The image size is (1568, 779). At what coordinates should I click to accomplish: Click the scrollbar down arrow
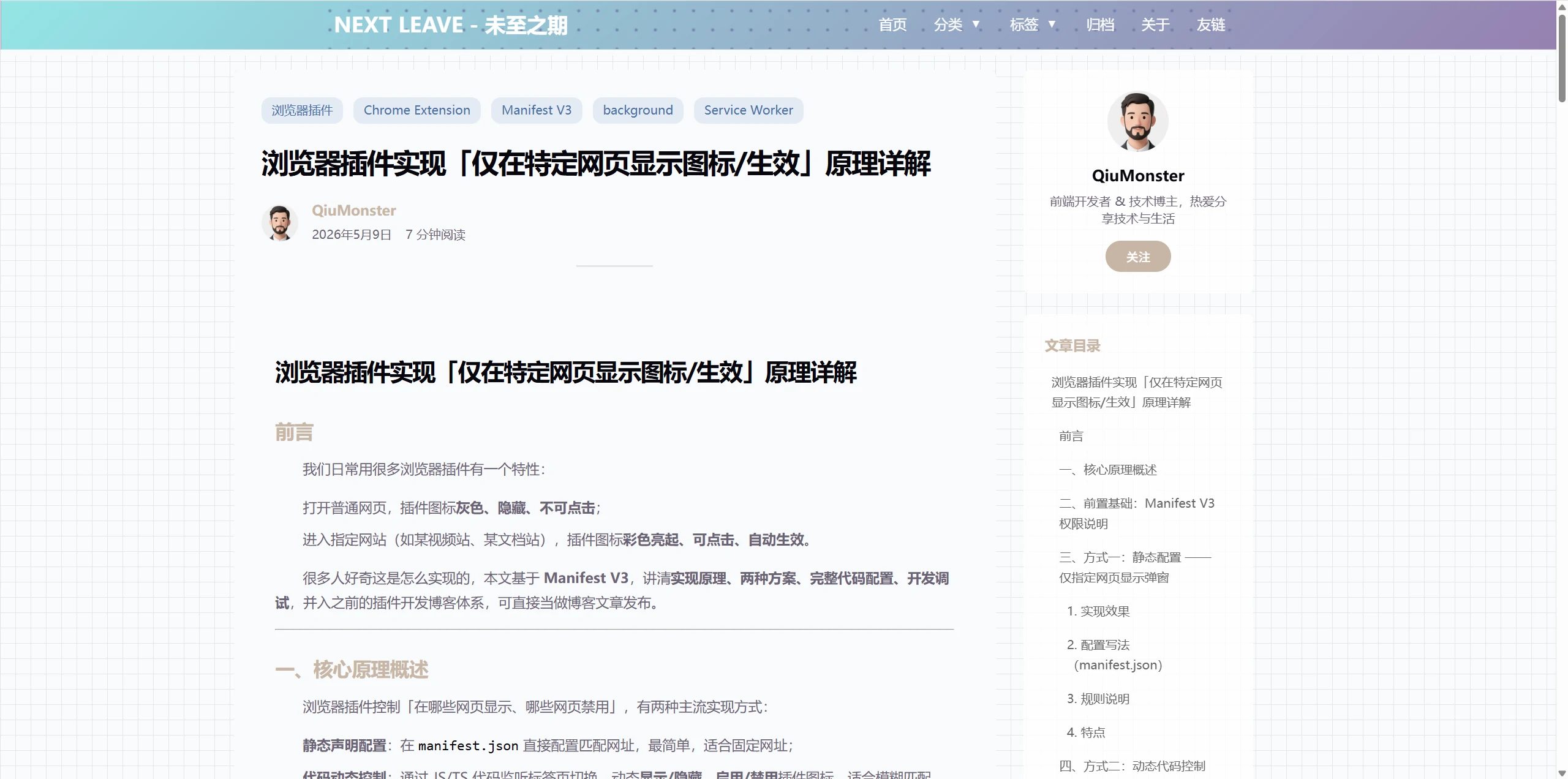point(1562,773)
